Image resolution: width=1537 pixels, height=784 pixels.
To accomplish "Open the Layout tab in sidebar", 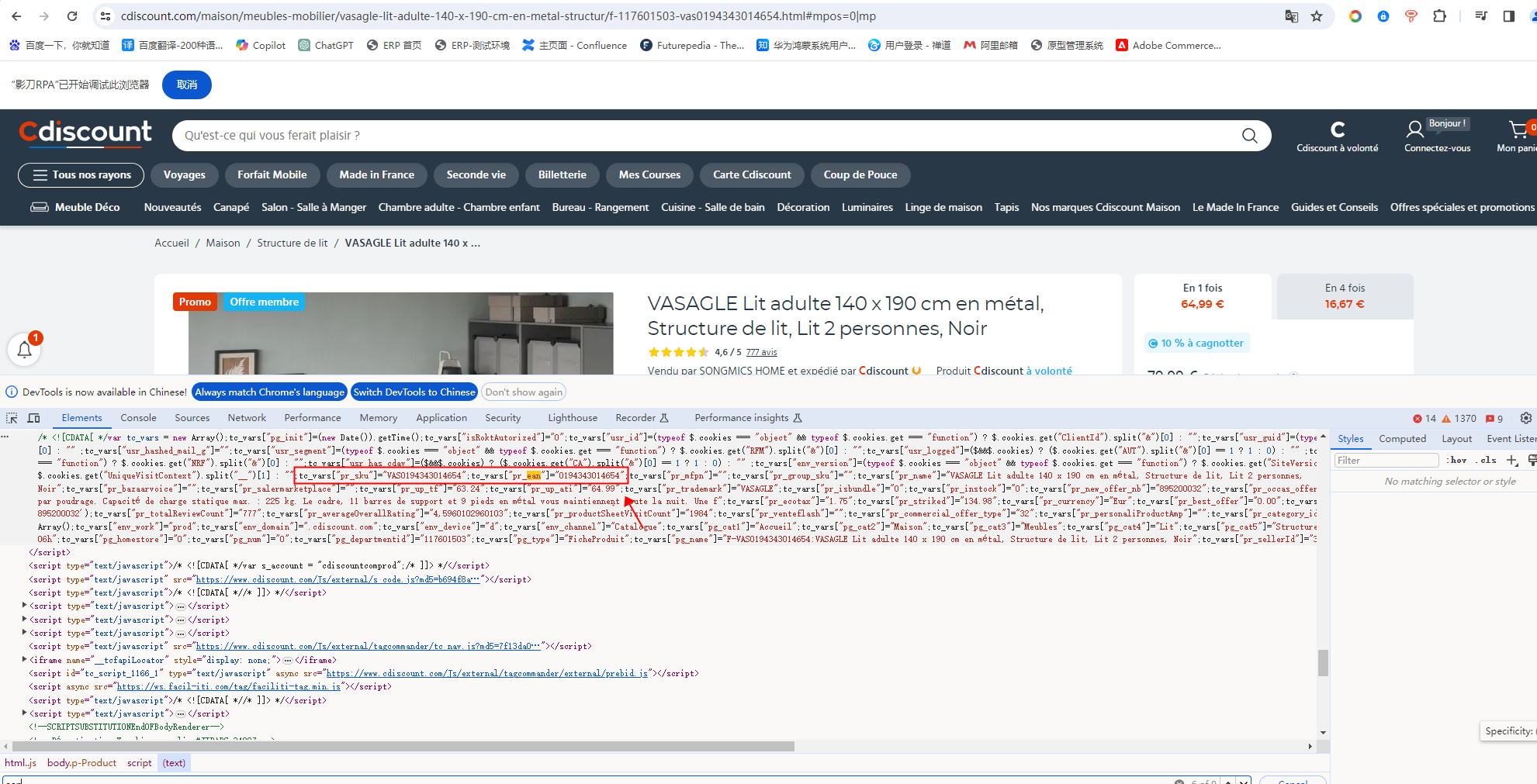I will tap(1457, 439).
